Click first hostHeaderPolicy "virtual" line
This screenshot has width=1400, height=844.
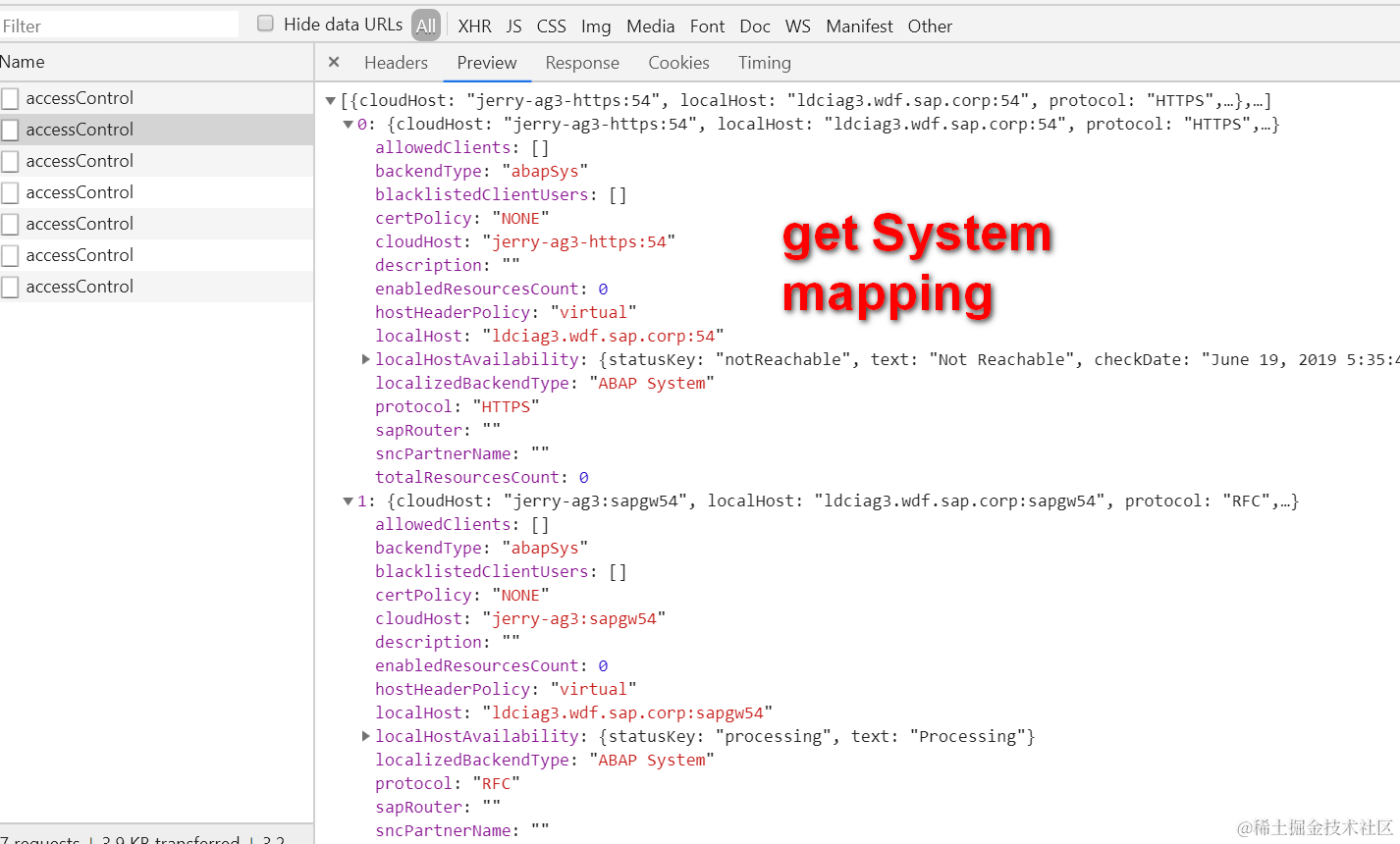[506, 312]
